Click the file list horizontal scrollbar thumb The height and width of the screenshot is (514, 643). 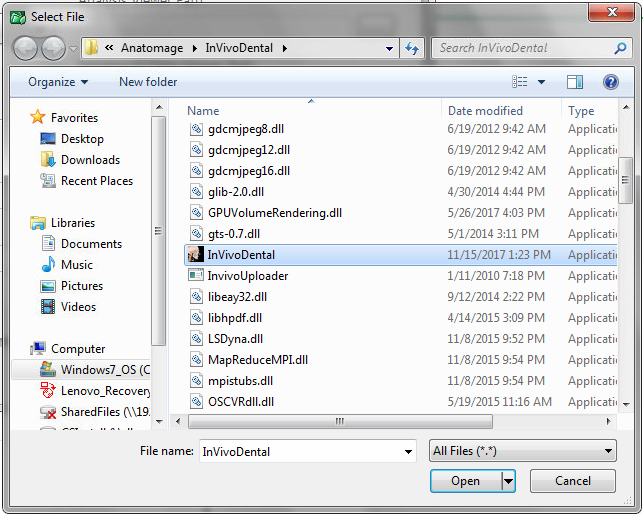340,421
